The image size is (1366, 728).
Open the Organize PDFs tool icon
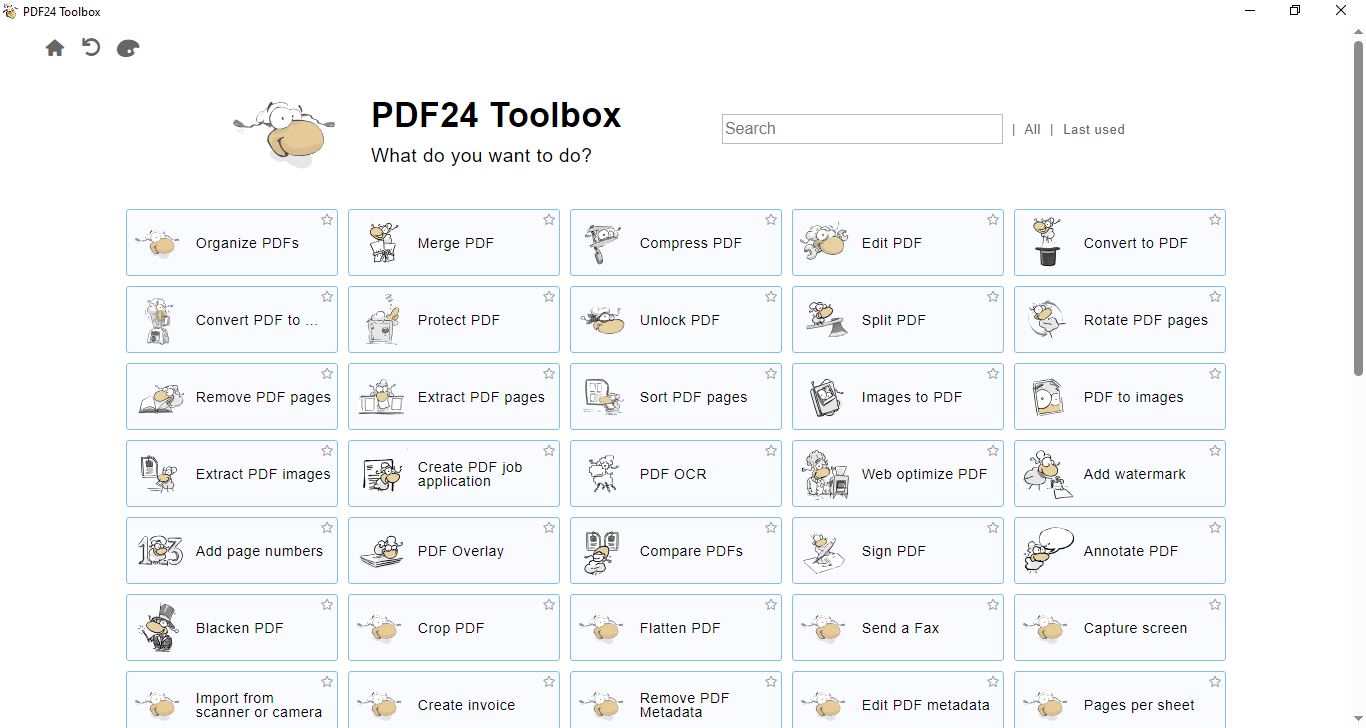[x=158, y=243]
